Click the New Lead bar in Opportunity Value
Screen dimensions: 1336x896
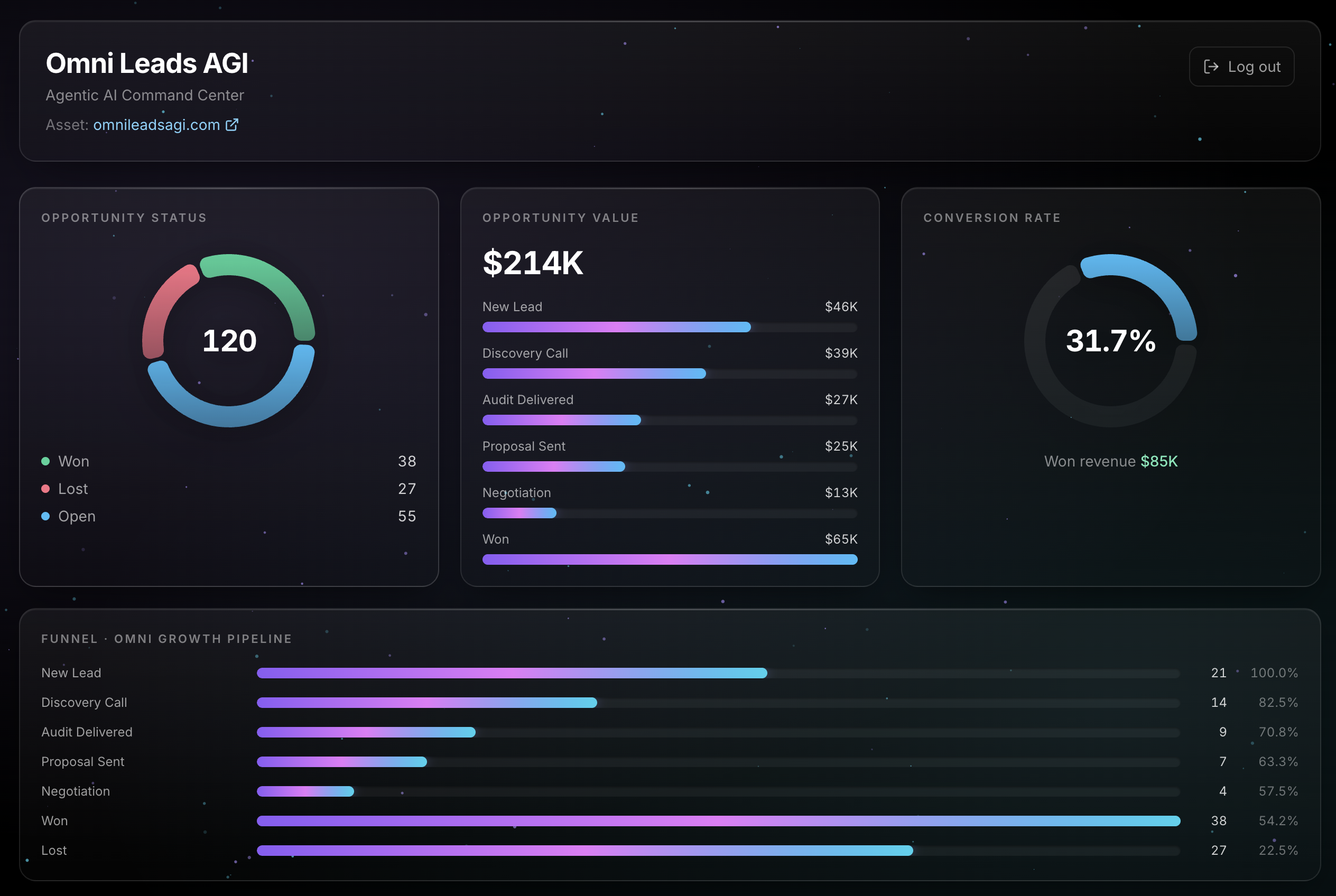pos(670,327)
